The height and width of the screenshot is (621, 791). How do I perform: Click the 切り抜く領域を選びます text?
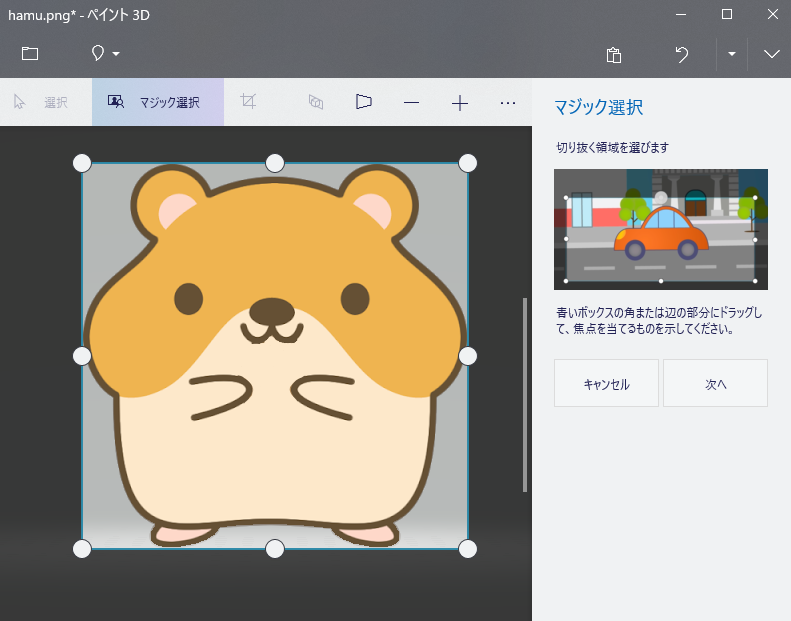point(612,148)
